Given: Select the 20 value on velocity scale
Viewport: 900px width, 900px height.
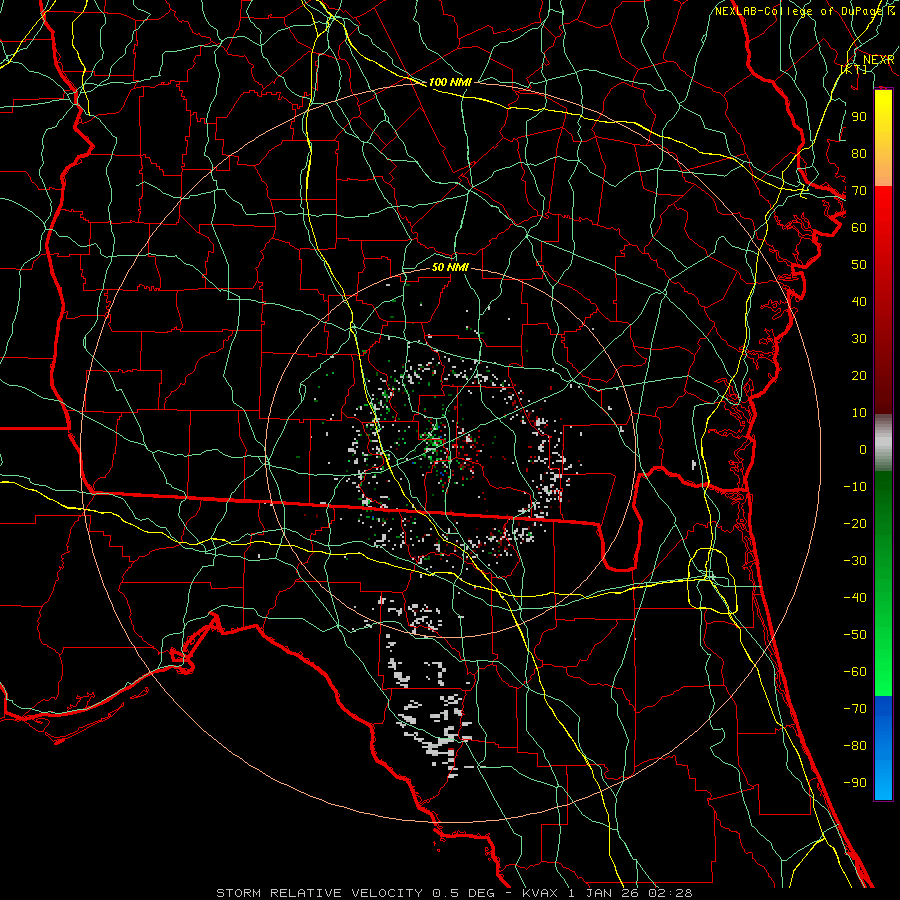Looking at the screenshot, I should 859,375.
